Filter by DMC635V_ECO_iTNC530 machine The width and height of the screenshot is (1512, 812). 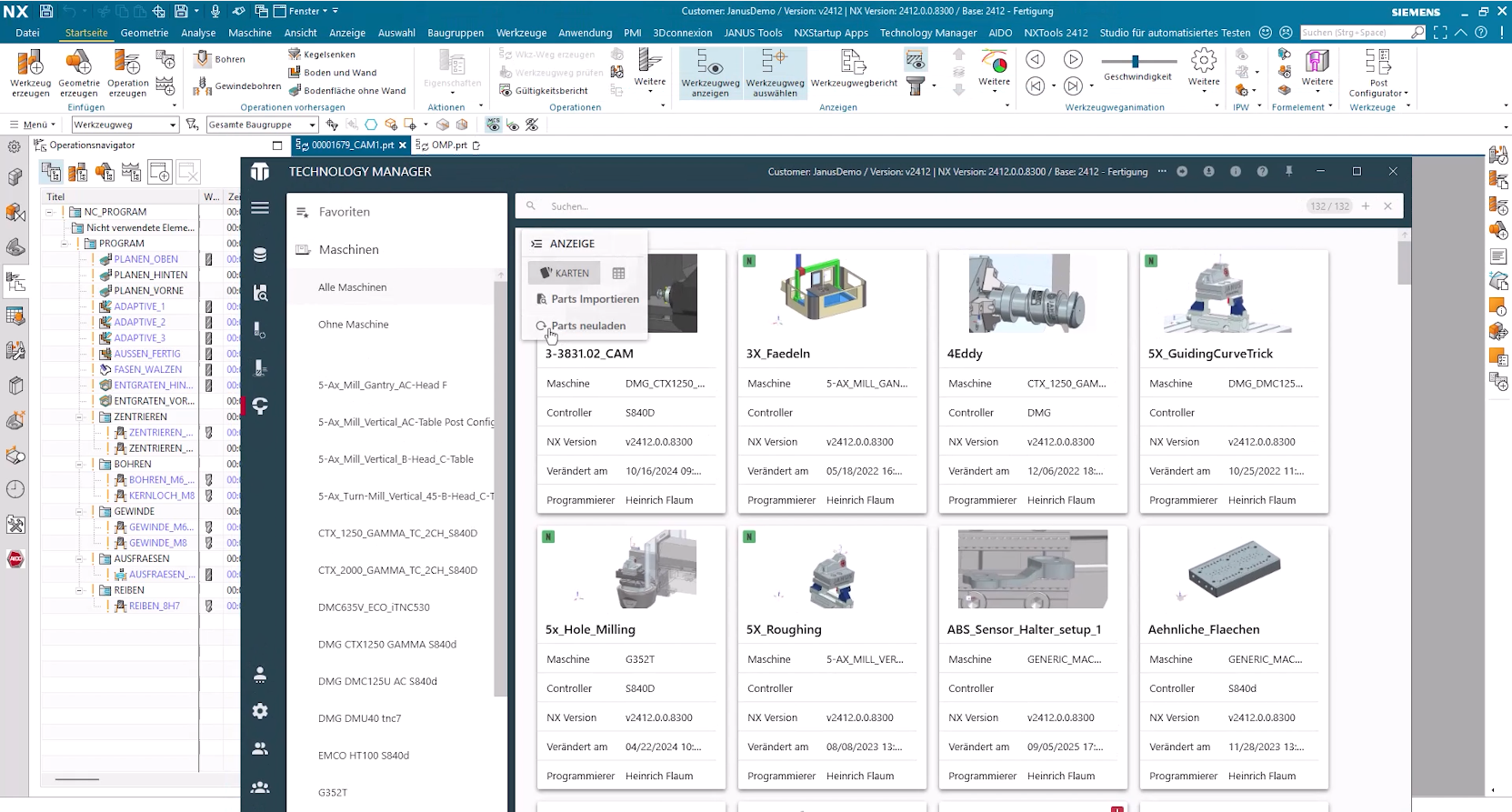pyautogui.click(x=374, y=607)
